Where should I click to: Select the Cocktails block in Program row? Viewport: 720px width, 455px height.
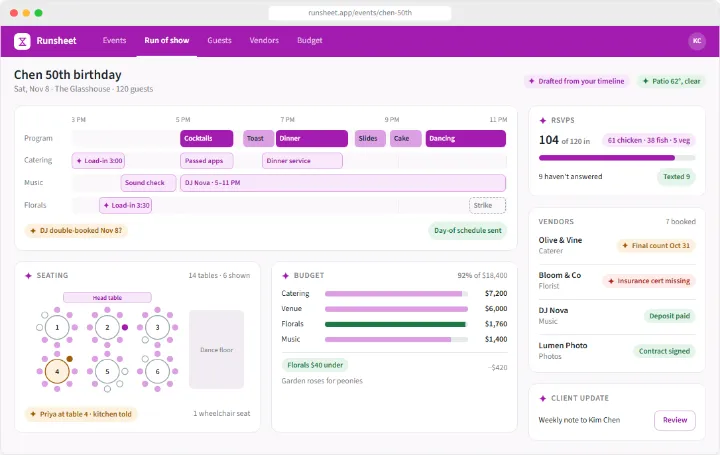pyautogui.click(x=206, y=139)
